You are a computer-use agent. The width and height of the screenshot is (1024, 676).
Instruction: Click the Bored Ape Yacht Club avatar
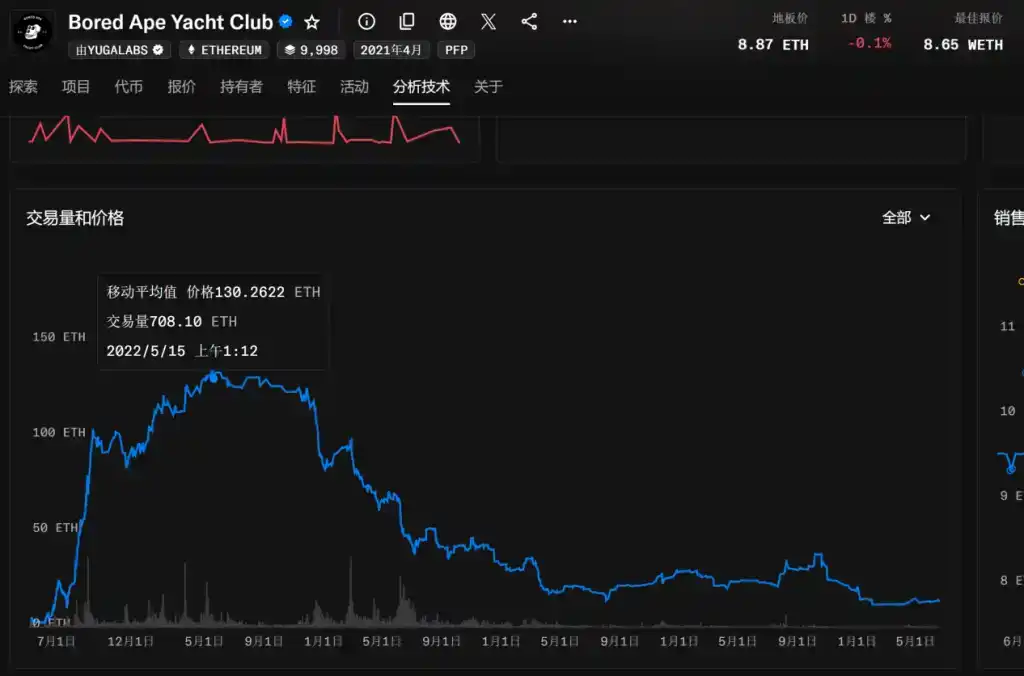32,31
